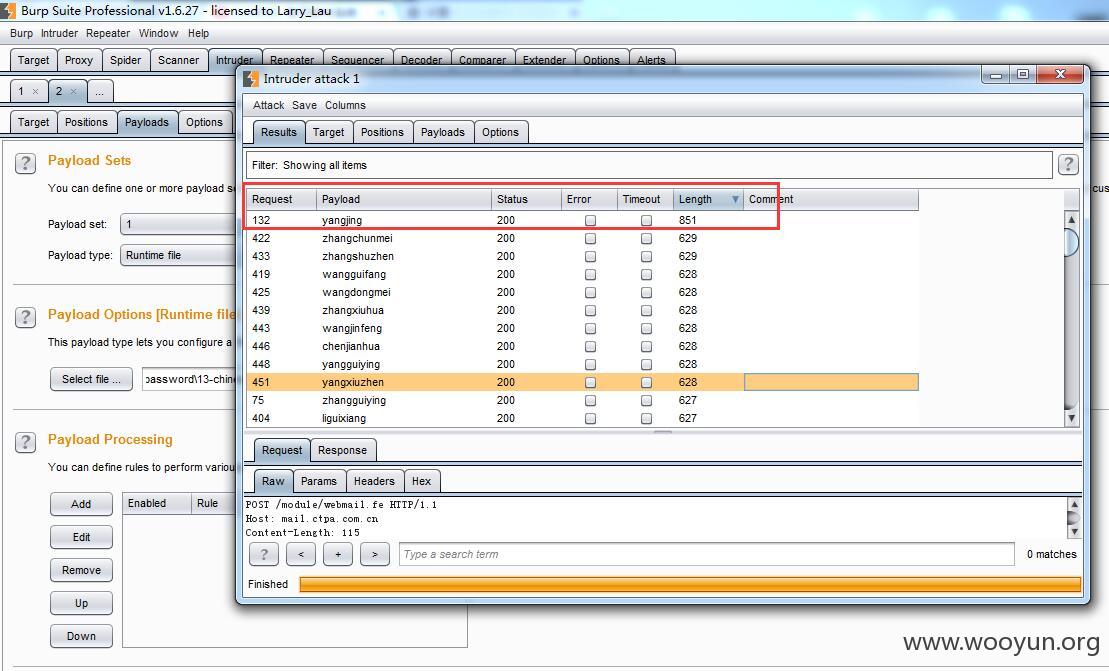Open Hex tab of request viewer

(422, 482)
